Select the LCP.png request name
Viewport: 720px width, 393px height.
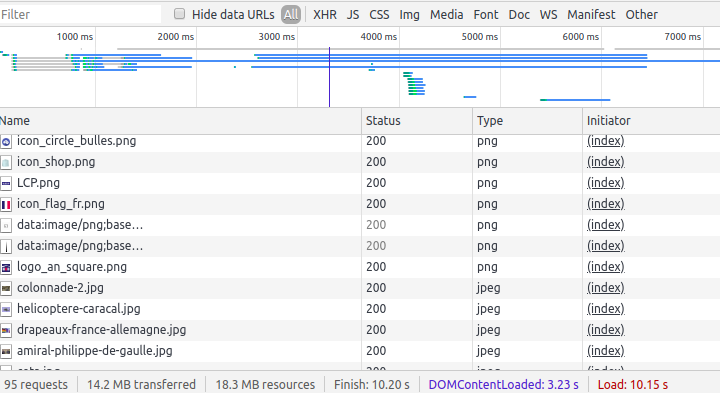pos(38,183)
